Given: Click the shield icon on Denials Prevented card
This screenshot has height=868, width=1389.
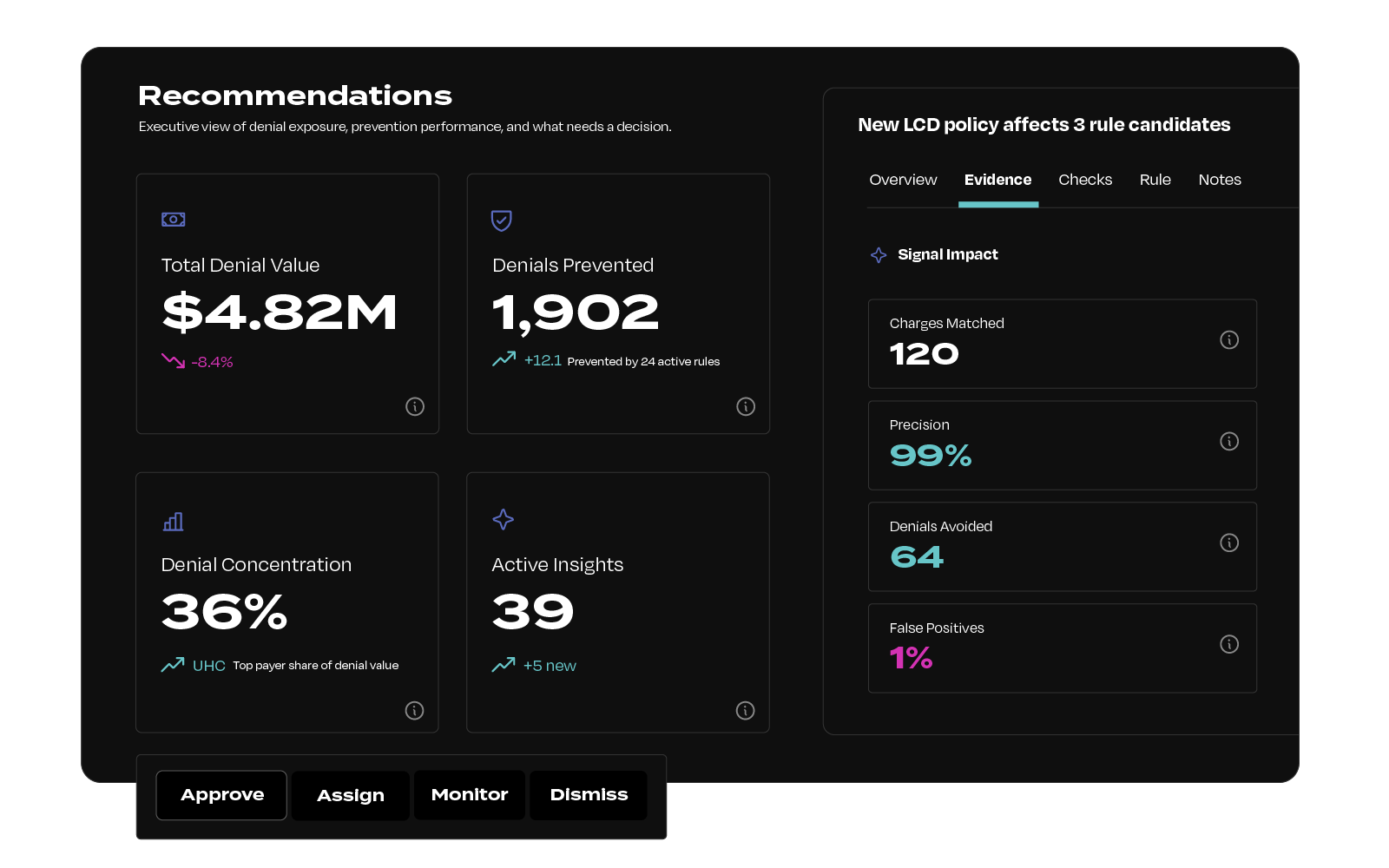Looking at the screenshot, I should (502, 220).
